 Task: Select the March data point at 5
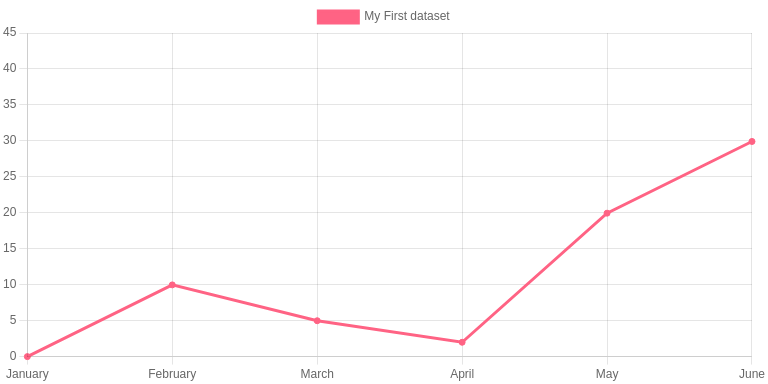point(317,321)
